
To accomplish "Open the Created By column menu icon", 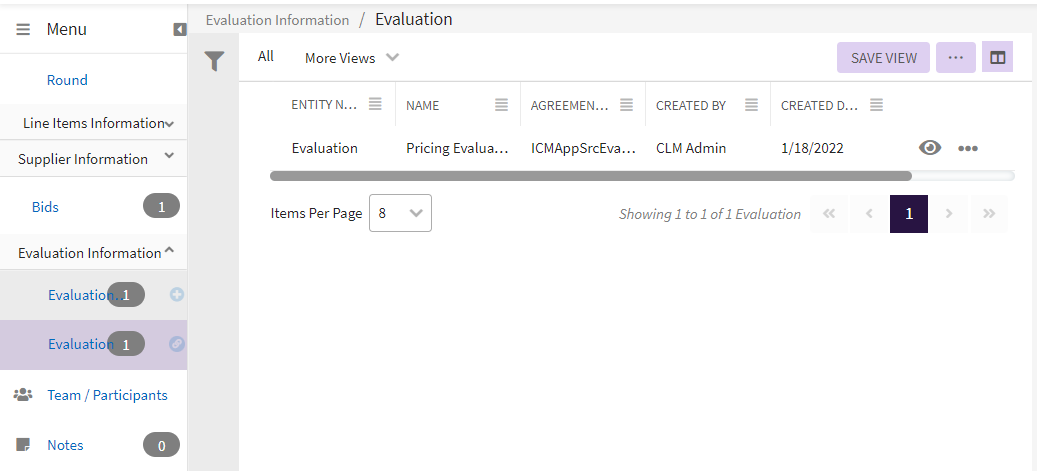I will coord(751,105).
